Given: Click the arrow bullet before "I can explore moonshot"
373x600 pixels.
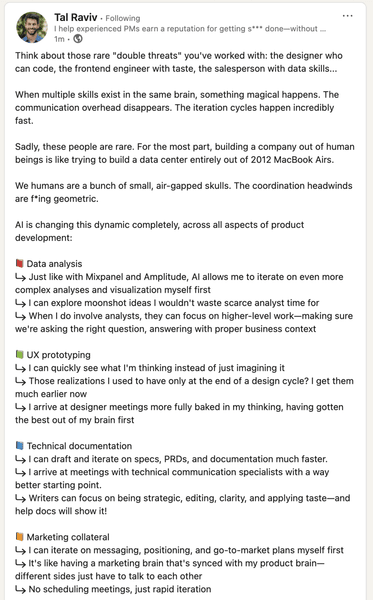Looking at the screenshot, I should point(20,303).
